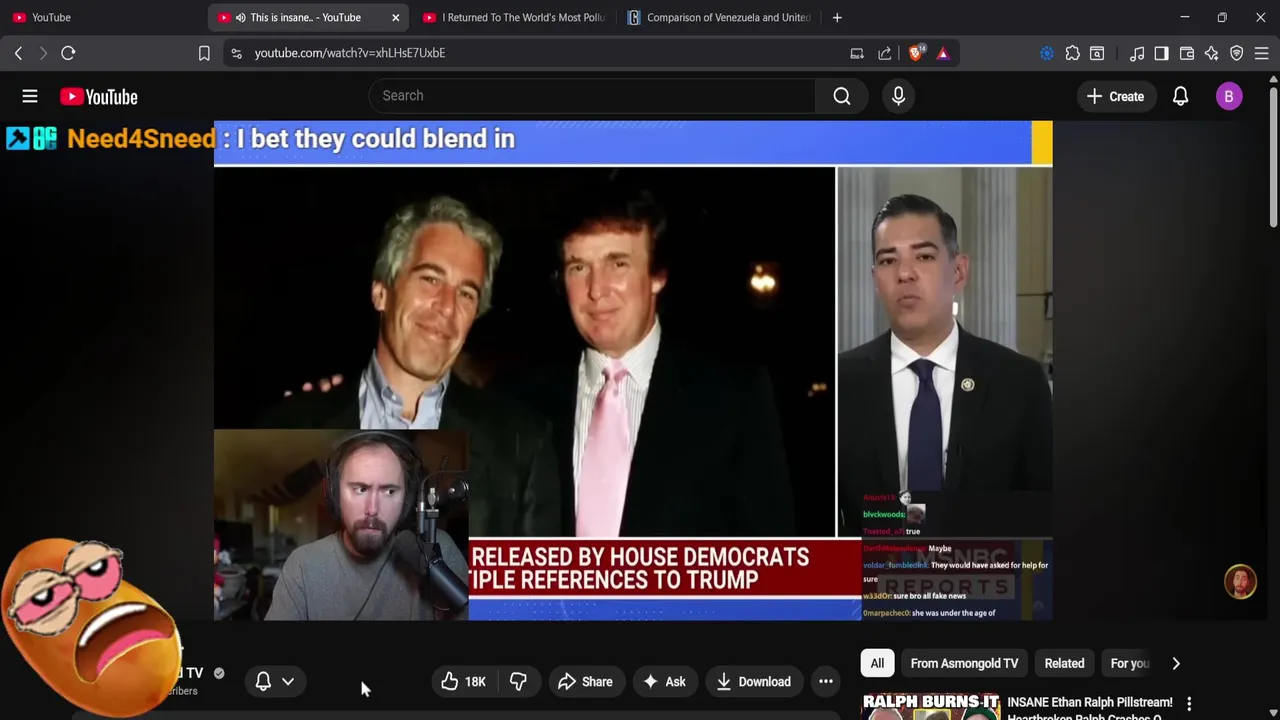Click the Download button
Image resolution: width=1280 pixels, height=720 pixels.
(x=754, y=682)
